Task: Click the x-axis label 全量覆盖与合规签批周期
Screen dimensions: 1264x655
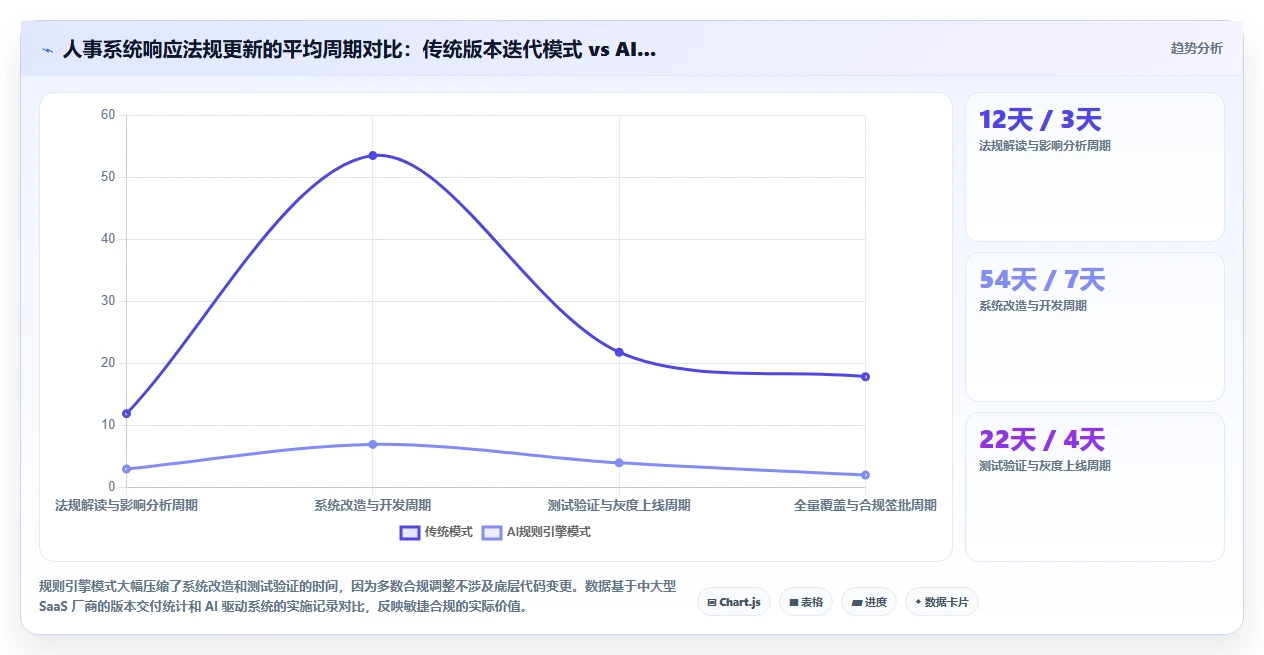Action: click(865, 505)
